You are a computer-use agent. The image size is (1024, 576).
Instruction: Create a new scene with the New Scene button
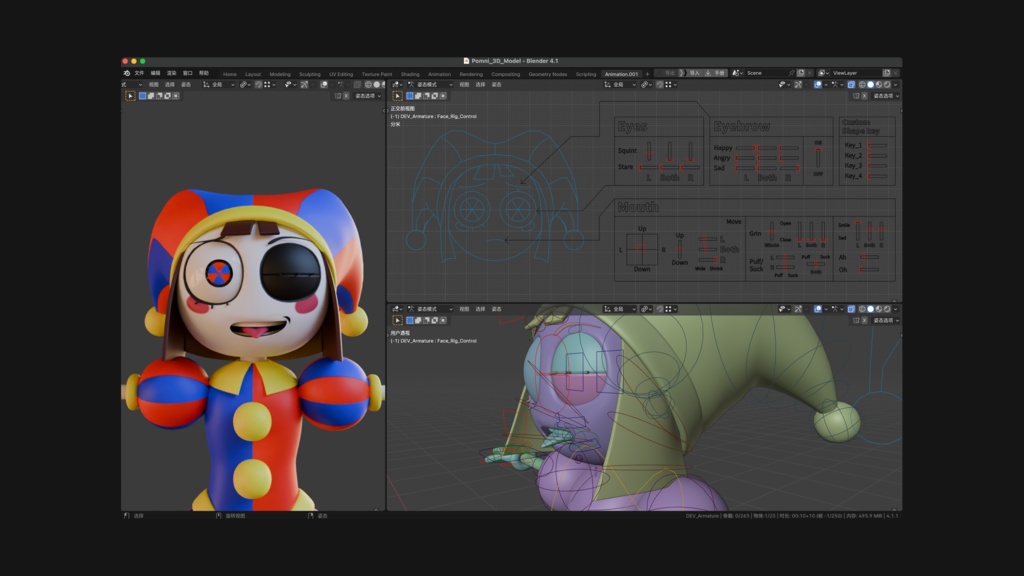click(x=801, y=73)
